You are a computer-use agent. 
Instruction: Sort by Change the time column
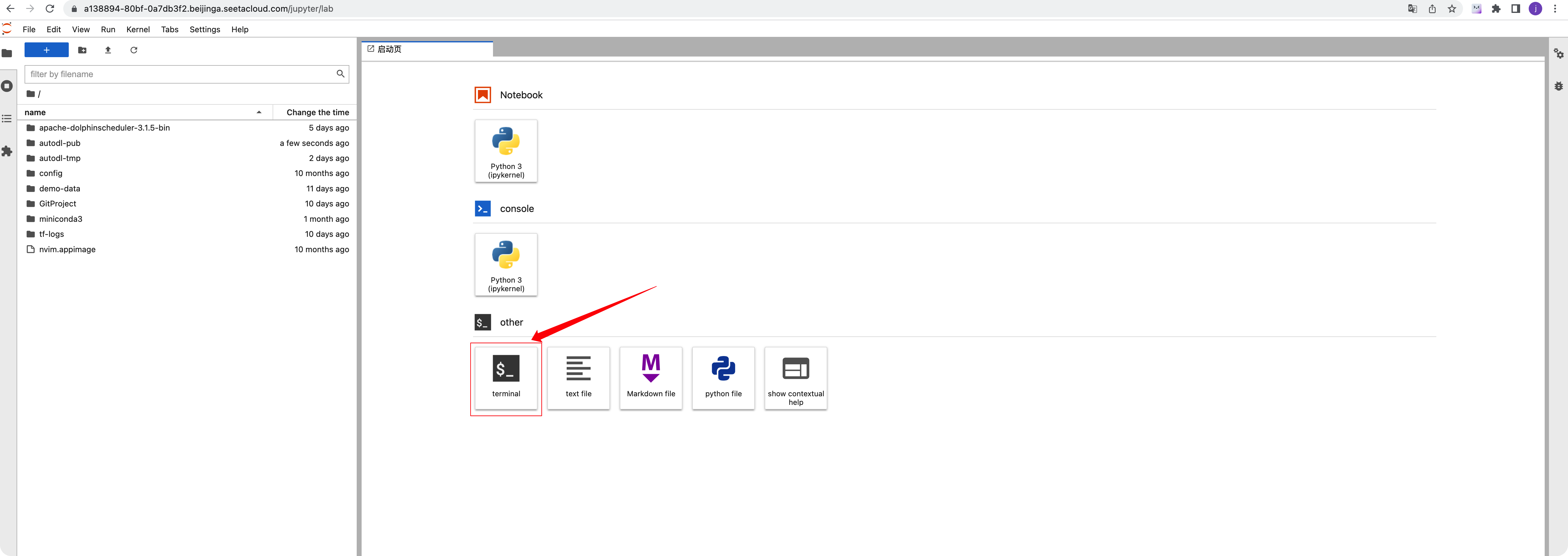pyautogui.click(x=315, y=112)
